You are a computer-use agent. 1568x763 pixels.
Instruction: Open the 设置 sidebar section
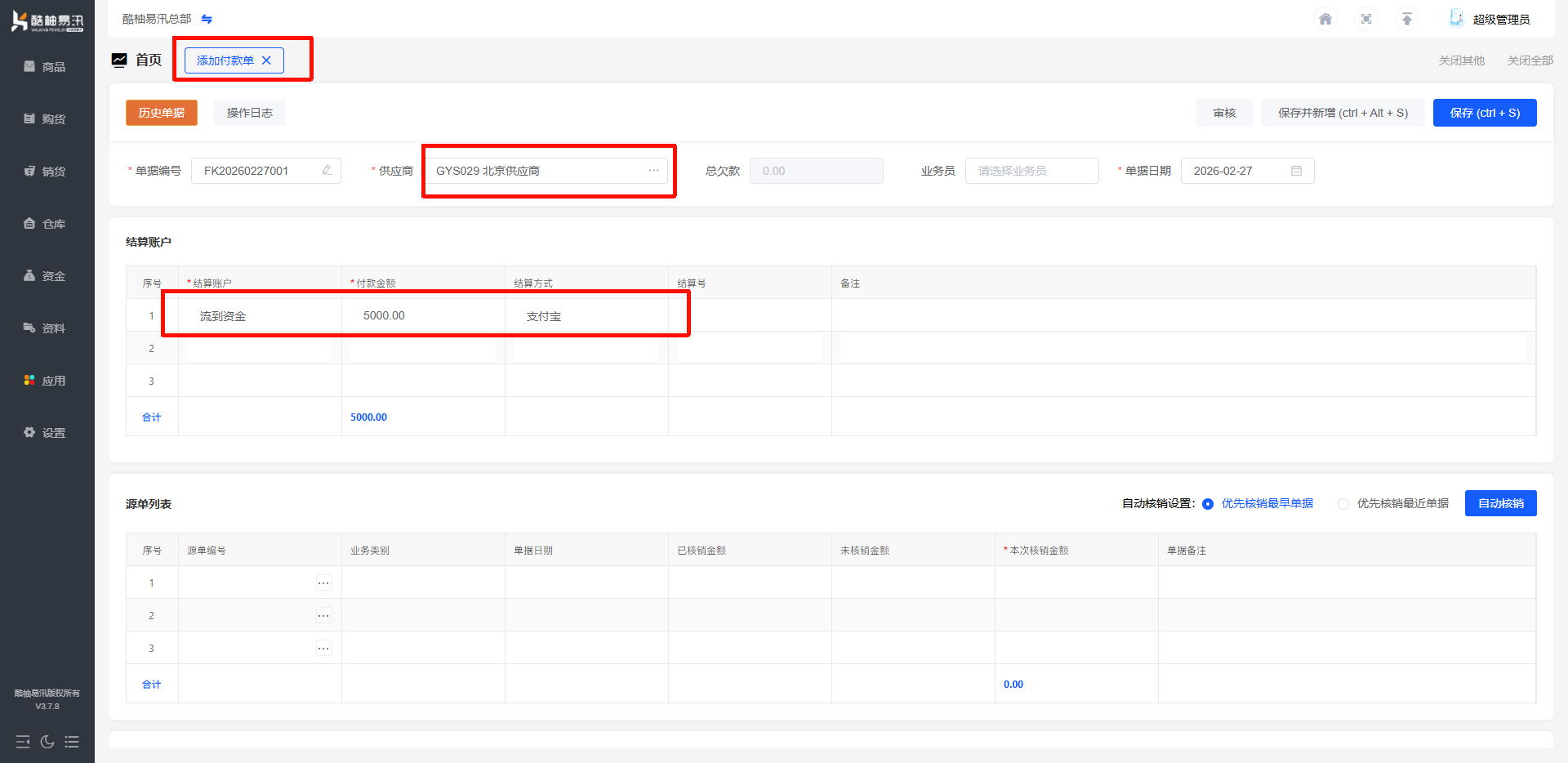pyautogui.click(x=46, y=433)
